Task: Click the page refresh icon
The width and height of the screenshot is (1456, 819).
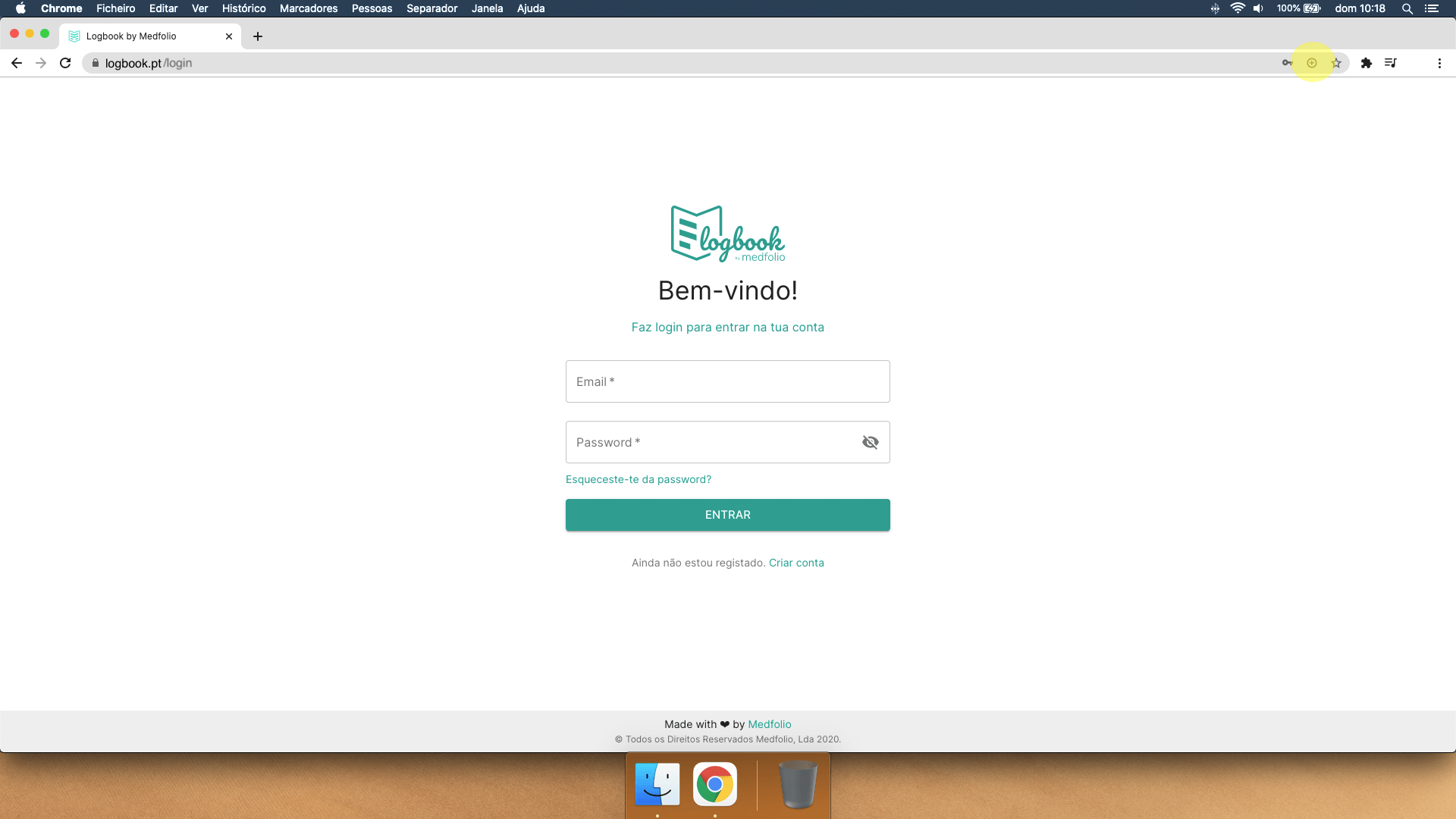Action: [x=65, y=63]
